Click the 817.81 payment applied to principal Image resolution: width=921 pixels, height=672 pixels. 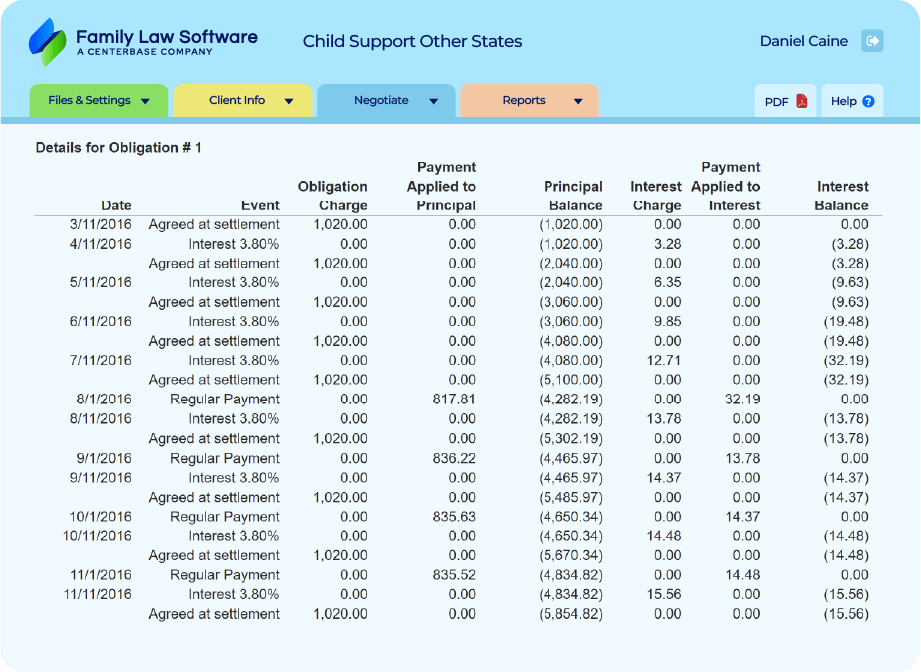coord(454,399)
